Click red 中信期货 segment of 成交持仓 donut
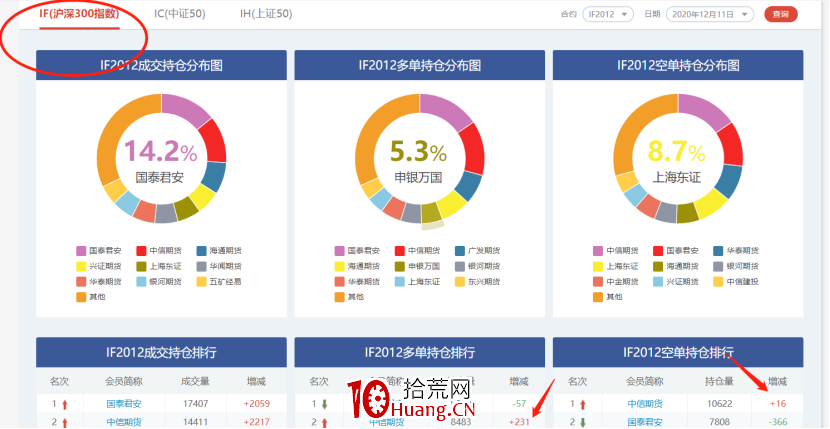830x429 pixels. [x=213, y=141]
